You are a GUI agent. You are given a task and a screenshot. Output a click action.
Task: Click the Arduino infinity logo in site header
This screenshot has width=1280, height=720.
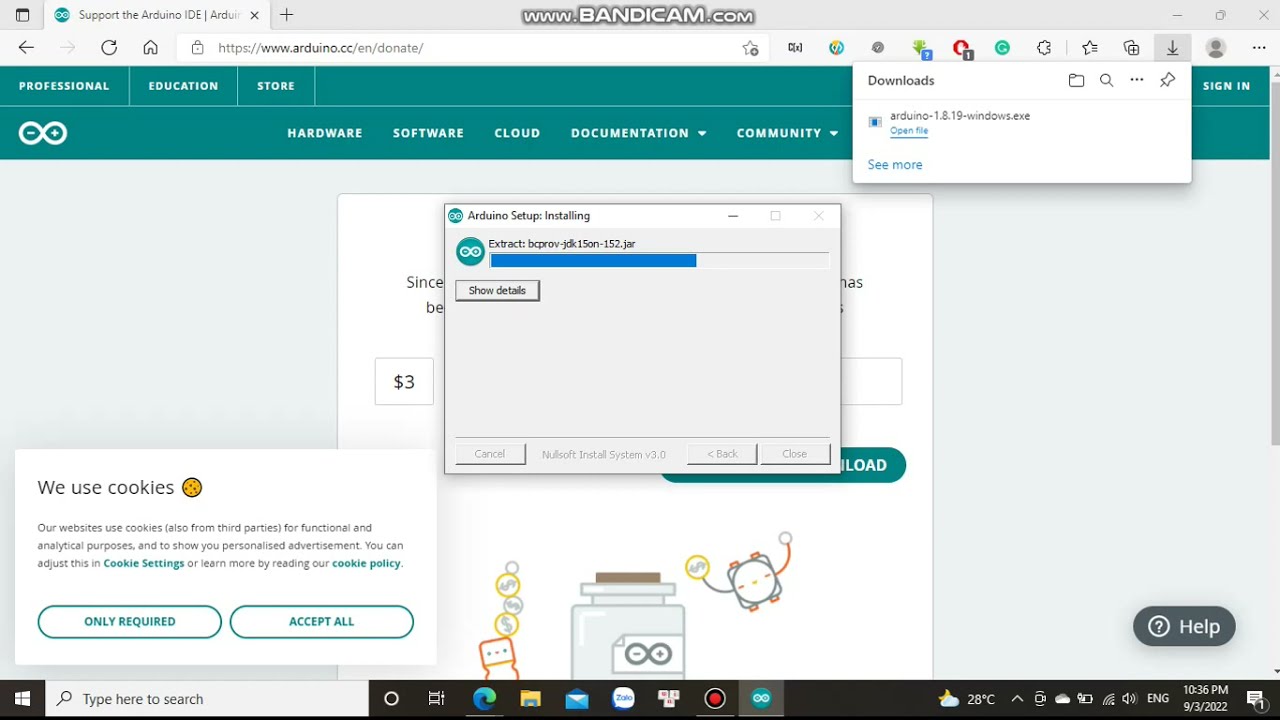click(x=43, y=133)
